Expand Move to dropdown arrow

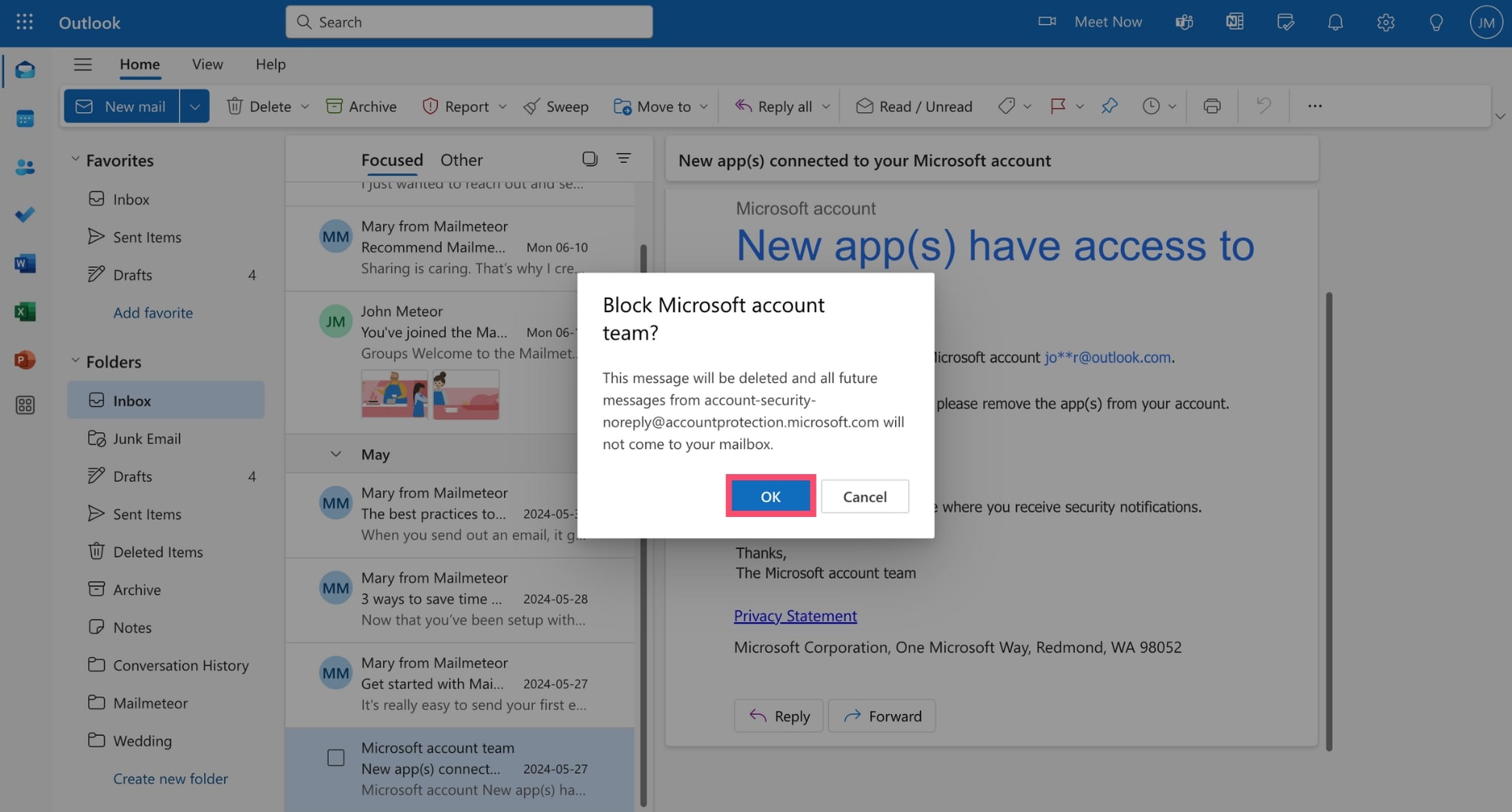(703, 106)
